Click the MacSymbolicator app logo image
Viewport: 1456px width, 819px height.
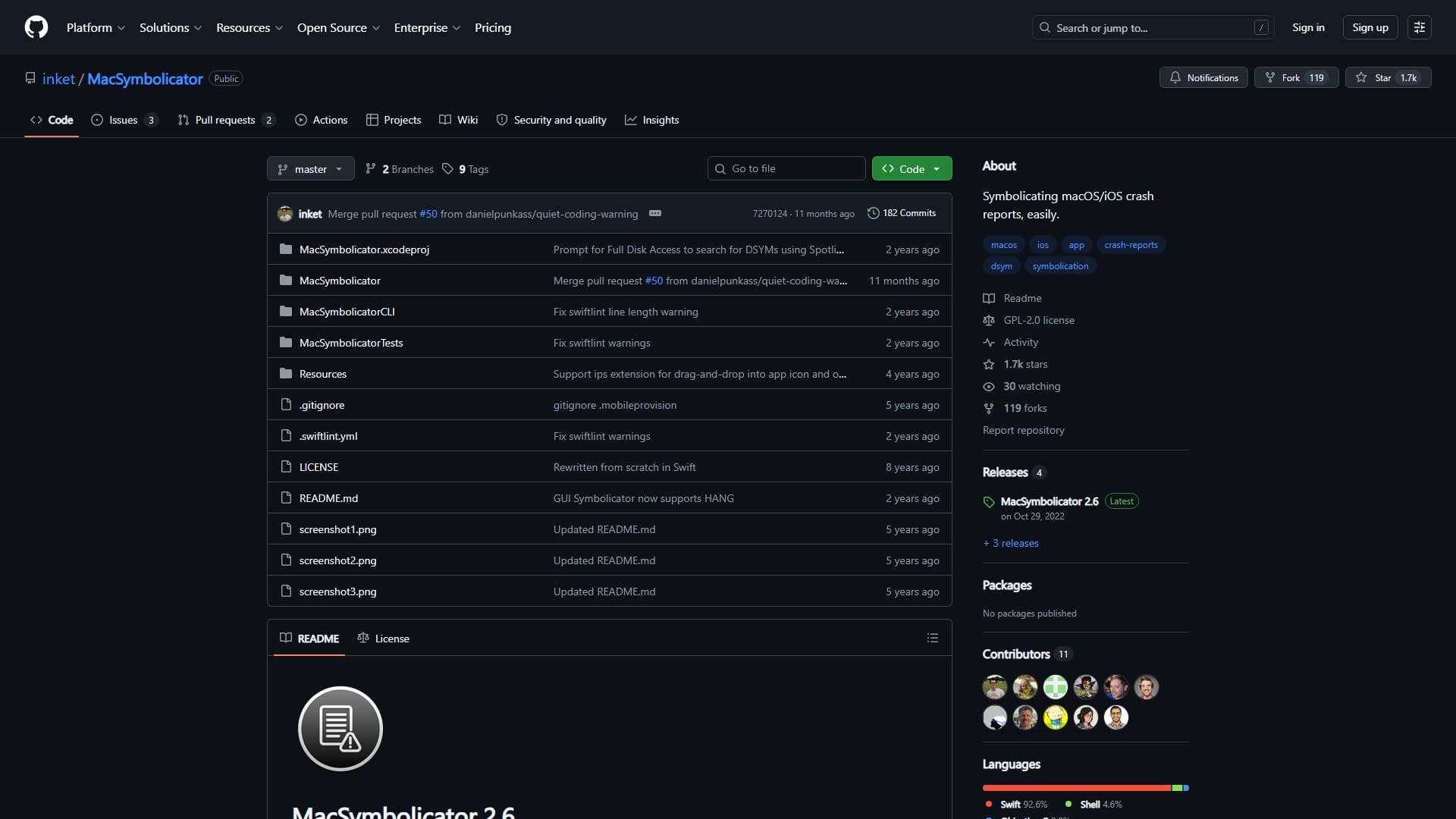pyautogui.click(x=340, y=729)
